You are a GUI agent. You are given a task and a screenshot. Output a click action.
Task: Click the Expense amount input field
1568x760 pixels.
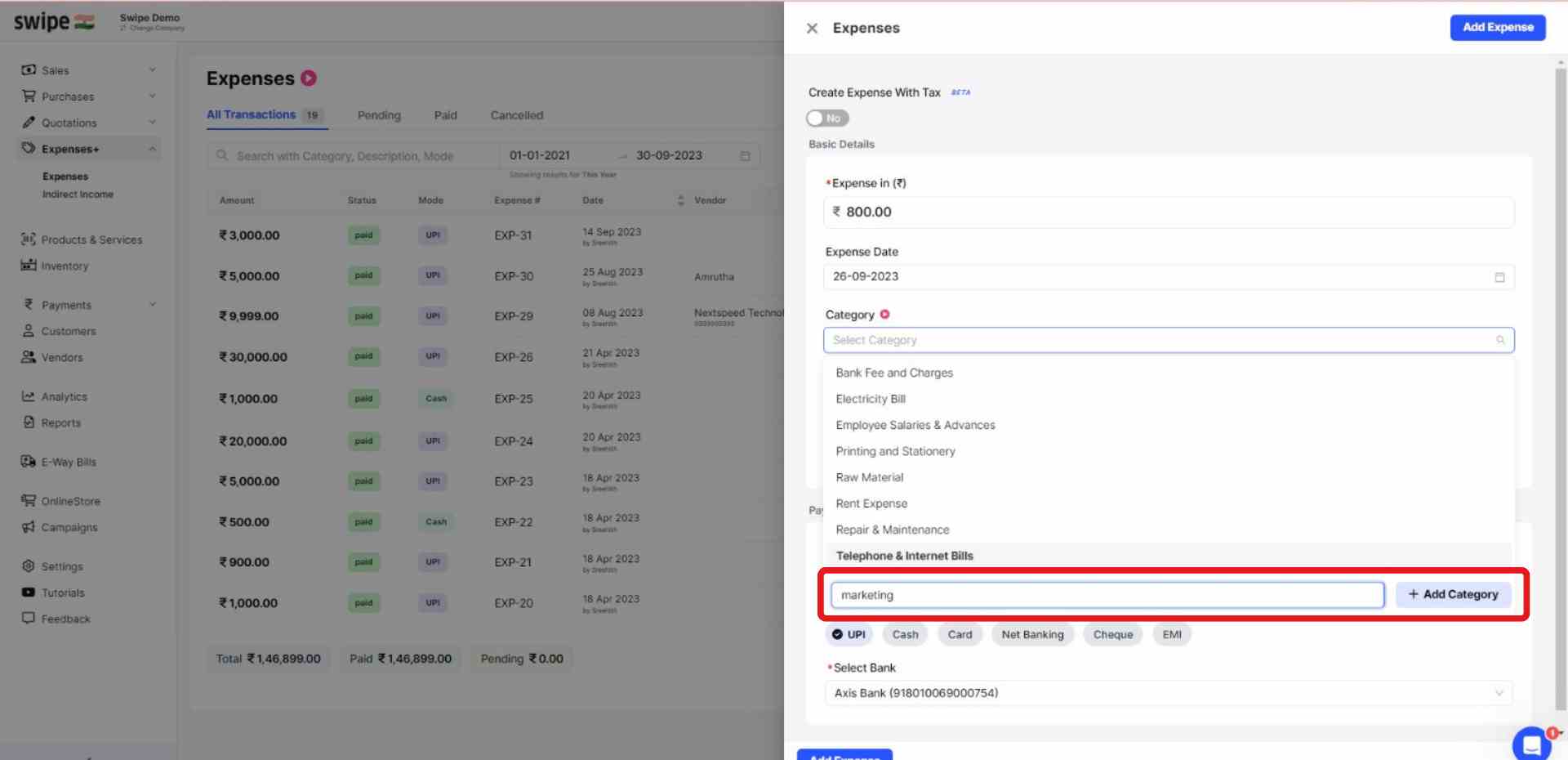(1169, 212)
